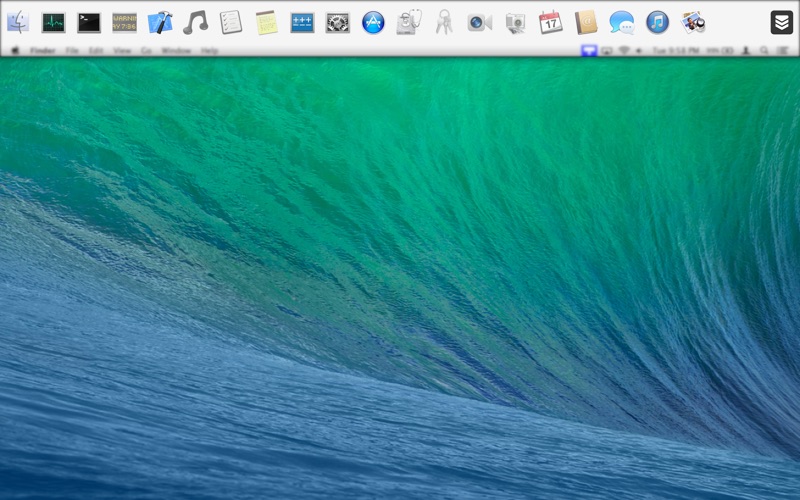Open Keychain Access keys icon
This screenshot has width=800, height=500.
444,22
